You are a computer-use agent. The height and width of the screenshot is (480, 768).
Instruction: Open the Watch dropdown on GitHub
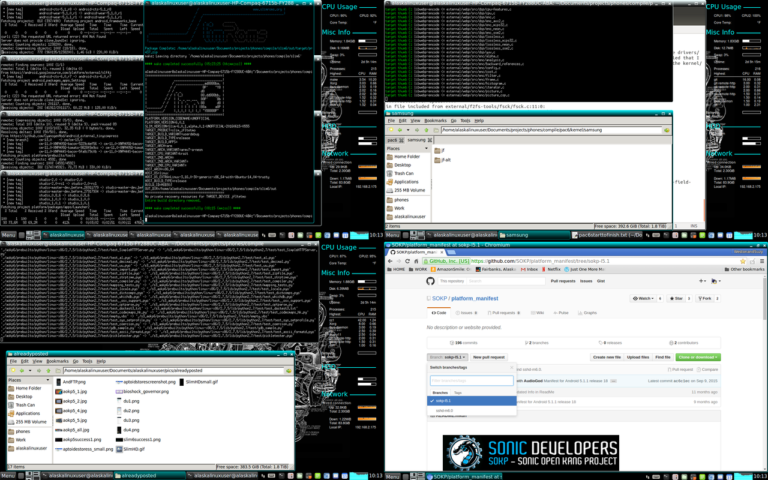click(640, 298)
